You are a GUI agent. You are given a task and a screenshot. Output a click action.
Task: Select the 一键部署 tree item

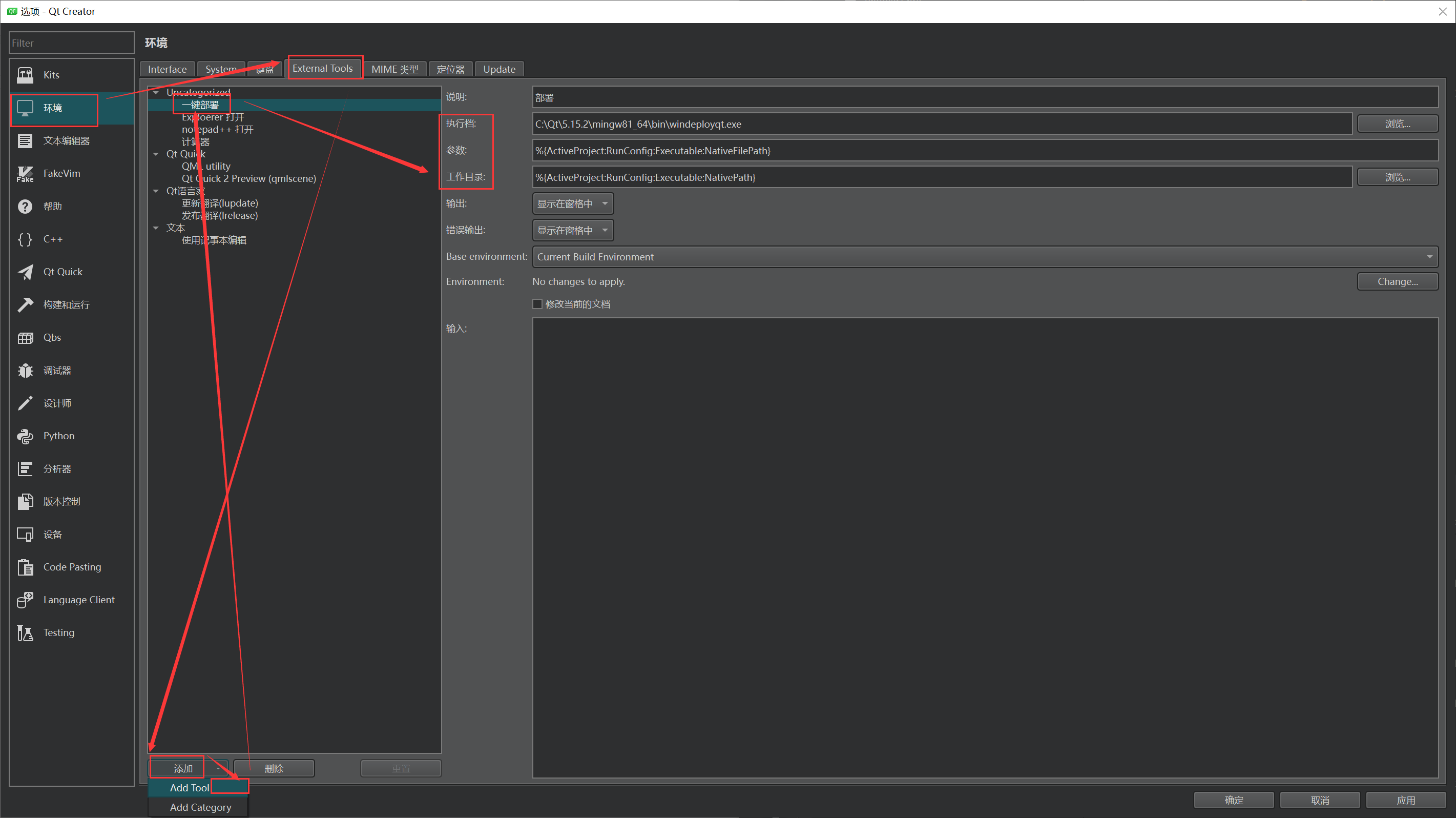tap(200, 105)
